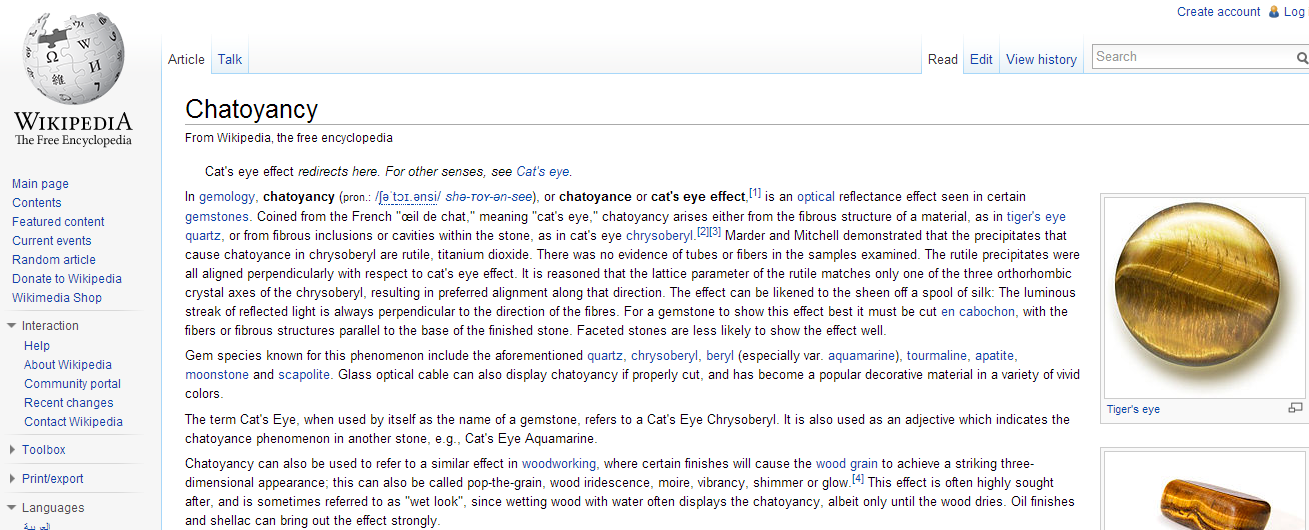Screen dimensions: 1309x530
Task: Go to Main page in sidebar
Action: pos(40,184)
